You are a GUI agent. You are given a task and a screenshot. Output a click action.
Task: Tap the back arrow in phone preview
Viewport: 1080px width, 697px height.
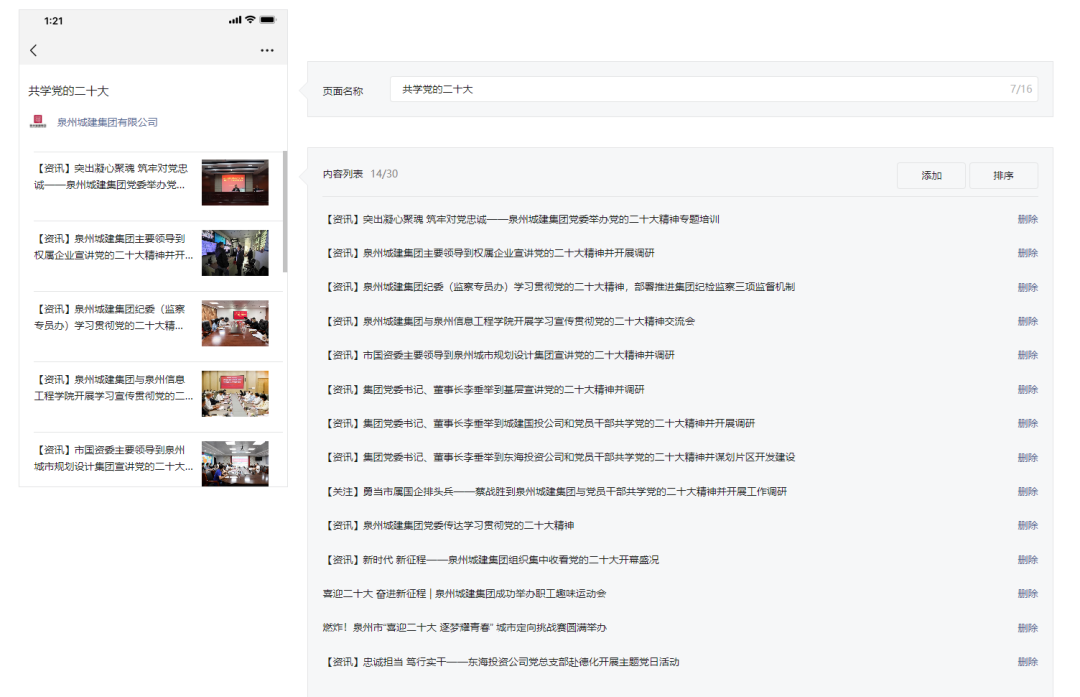33,50
